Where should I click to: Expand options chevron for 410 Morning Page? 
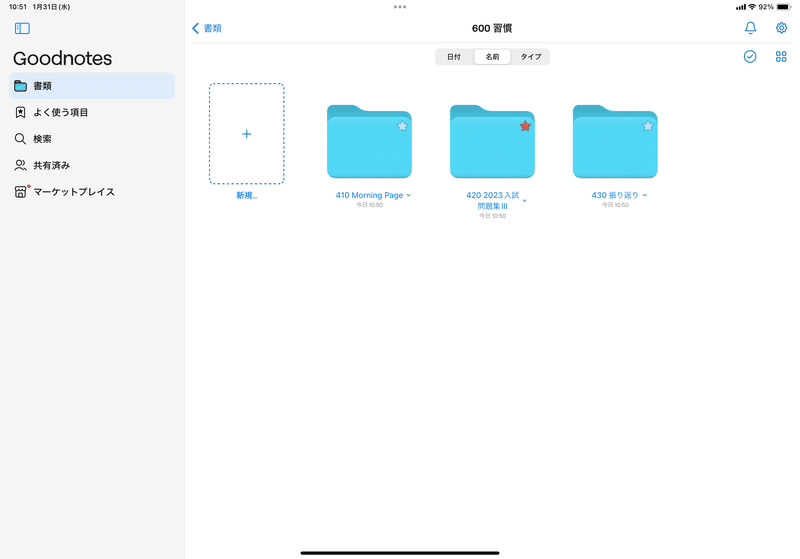click(409, 195)
